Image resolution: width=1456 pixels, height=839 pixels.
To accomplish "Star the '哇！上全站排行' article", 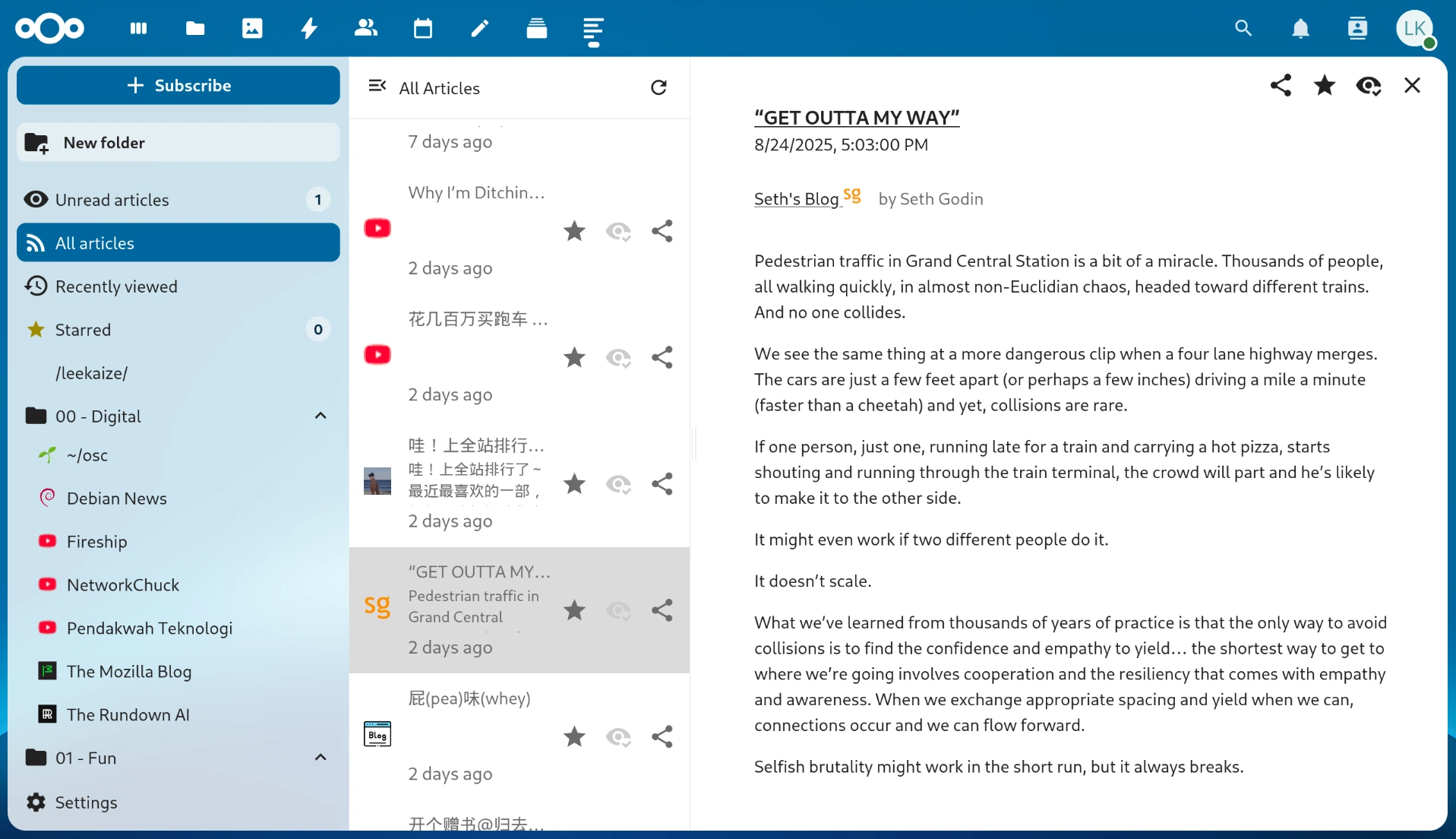I will point(575,484).
